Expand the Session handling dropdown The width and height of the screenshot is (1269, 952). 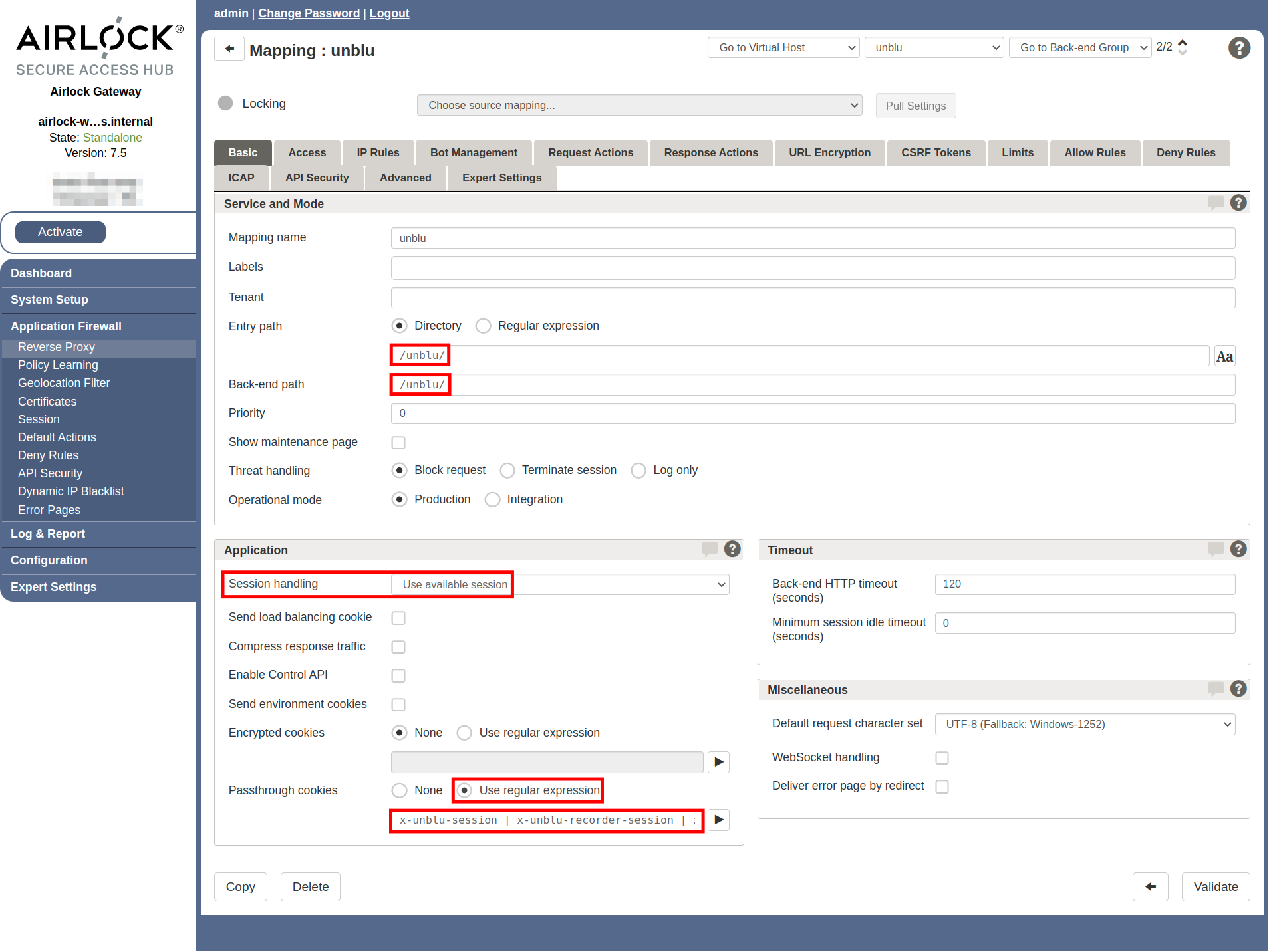(x=560, y=584)
